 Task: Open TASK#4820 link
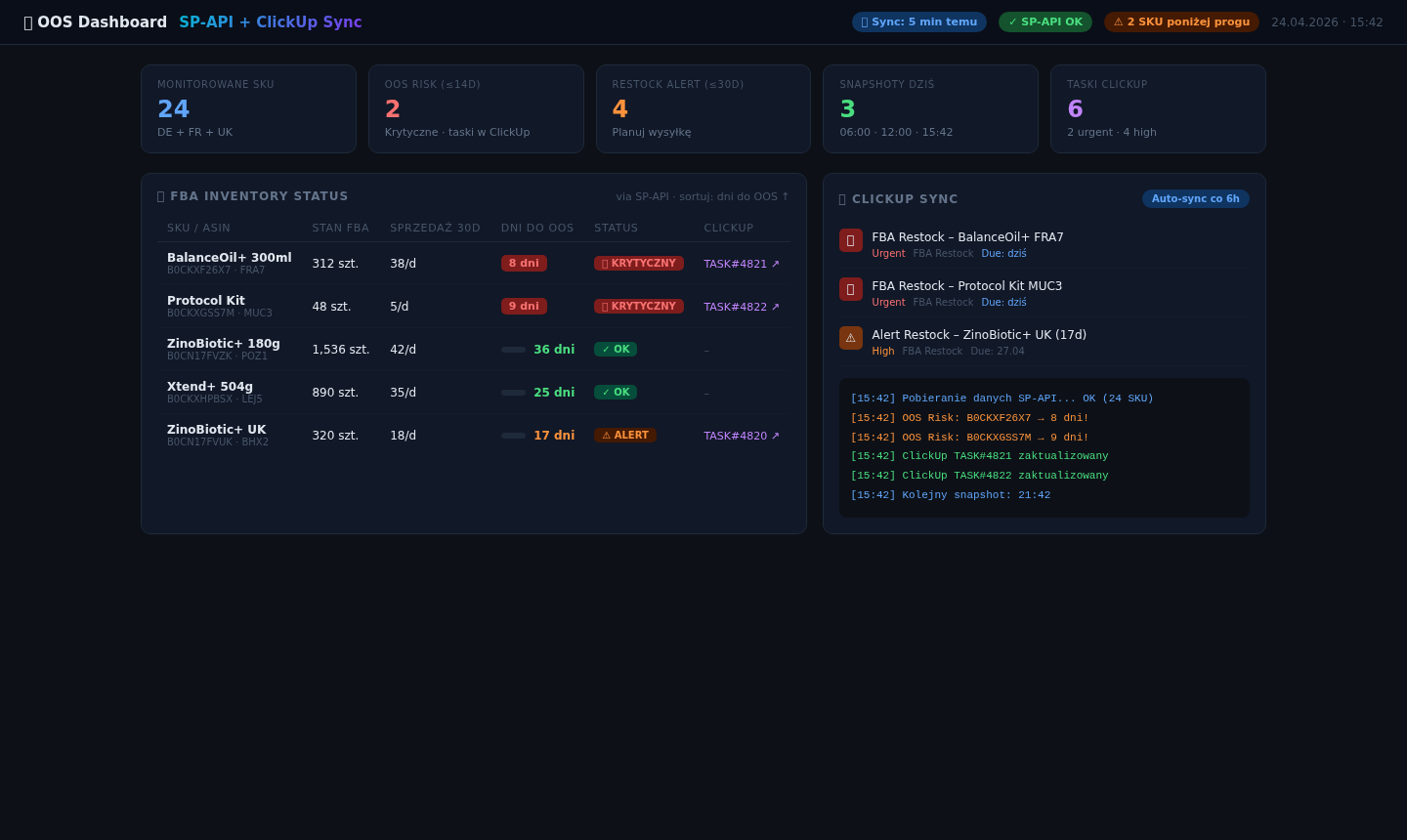pyautogui.click(x=742, y=436)
